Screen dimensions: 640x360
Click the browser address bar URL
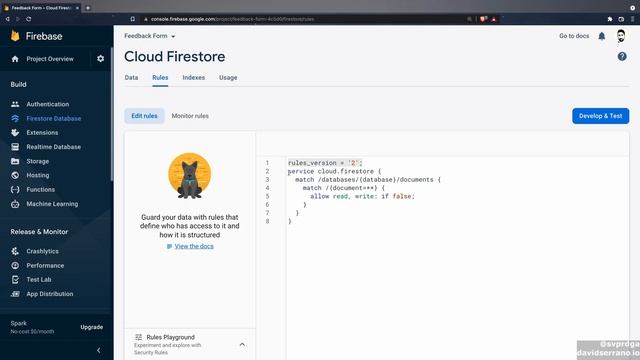(232, 19)
